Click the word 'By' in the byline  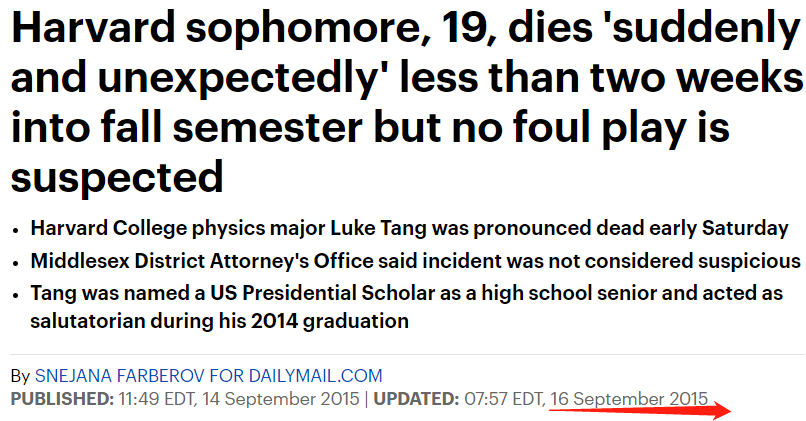coord(20,377)
